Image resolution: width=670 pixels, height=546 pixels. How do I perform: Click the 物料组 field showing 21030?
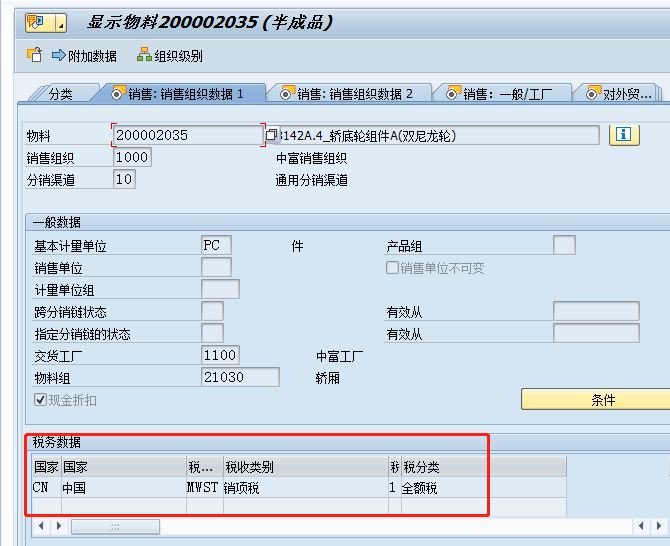240,377
